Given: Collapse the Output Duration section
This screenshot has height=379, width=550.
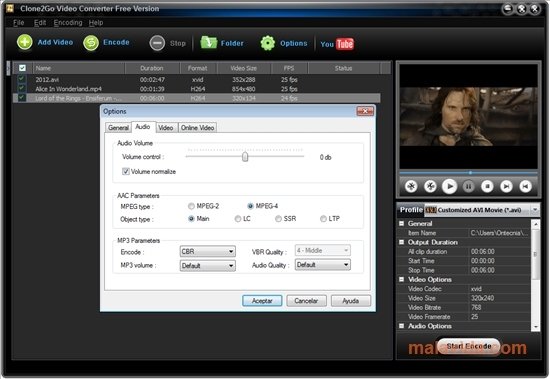Looking at the screenshot, I should [x=402, y=242].
